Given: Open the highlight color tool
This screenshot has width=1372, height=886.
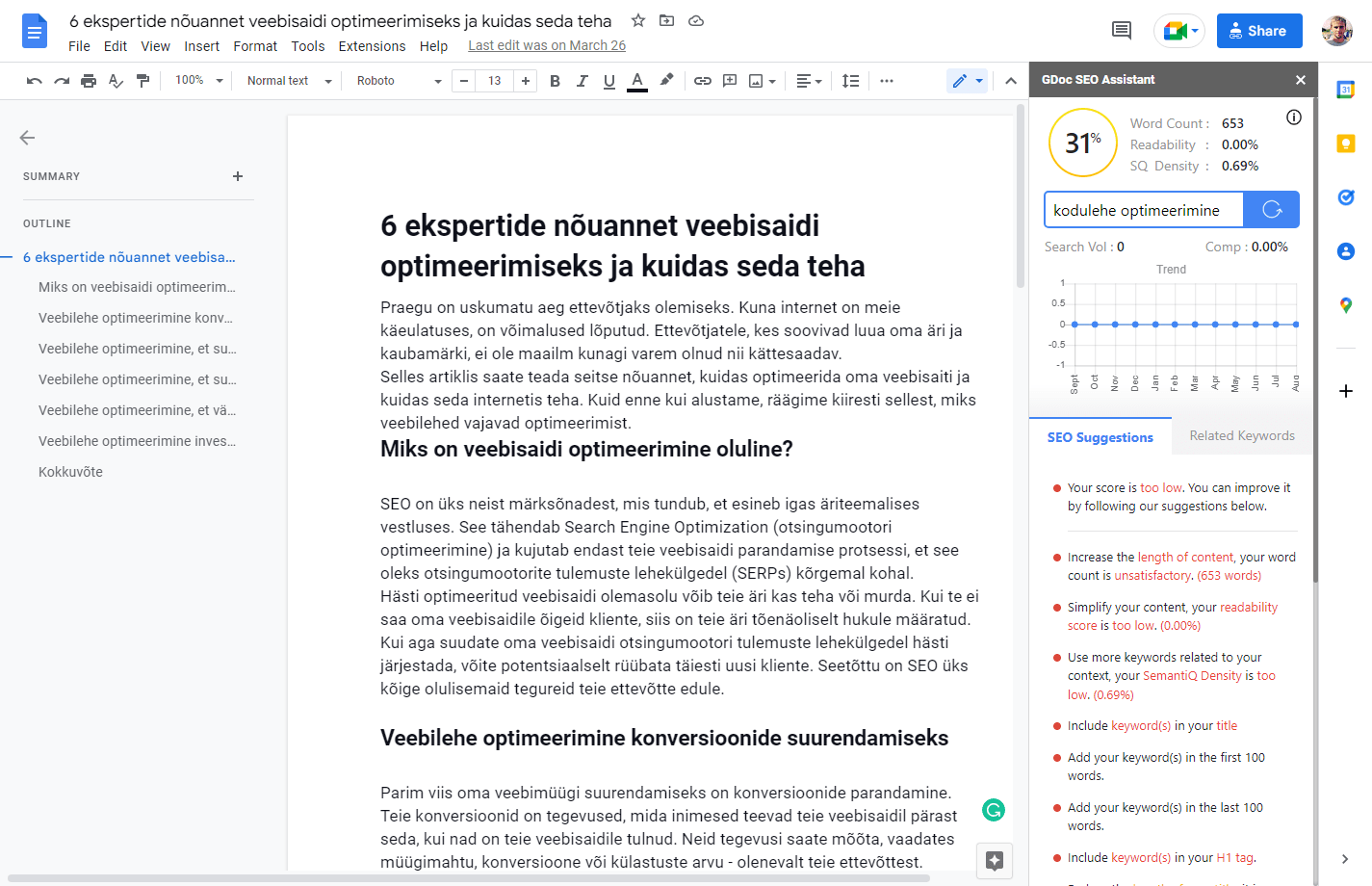Looking at the screenshot, I should coord(666,80).
